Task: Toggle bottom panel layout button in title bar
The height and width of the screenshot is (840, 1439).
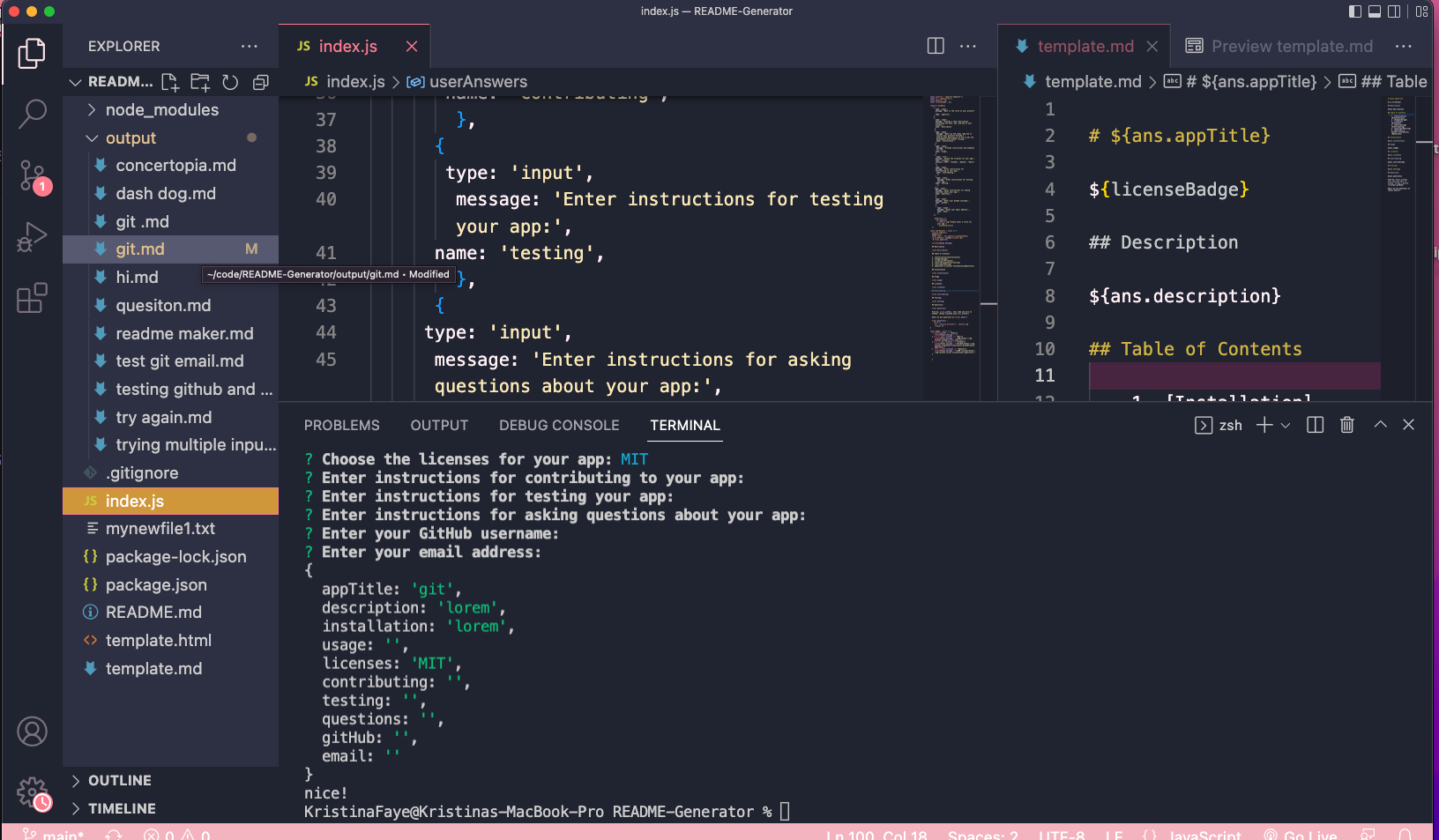Action: [x=1375, y=11]
